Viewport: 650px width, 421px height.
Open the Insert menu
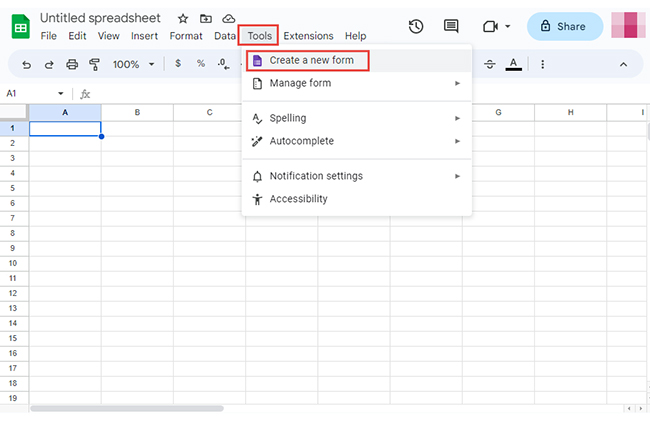click(x=144, y=36)
